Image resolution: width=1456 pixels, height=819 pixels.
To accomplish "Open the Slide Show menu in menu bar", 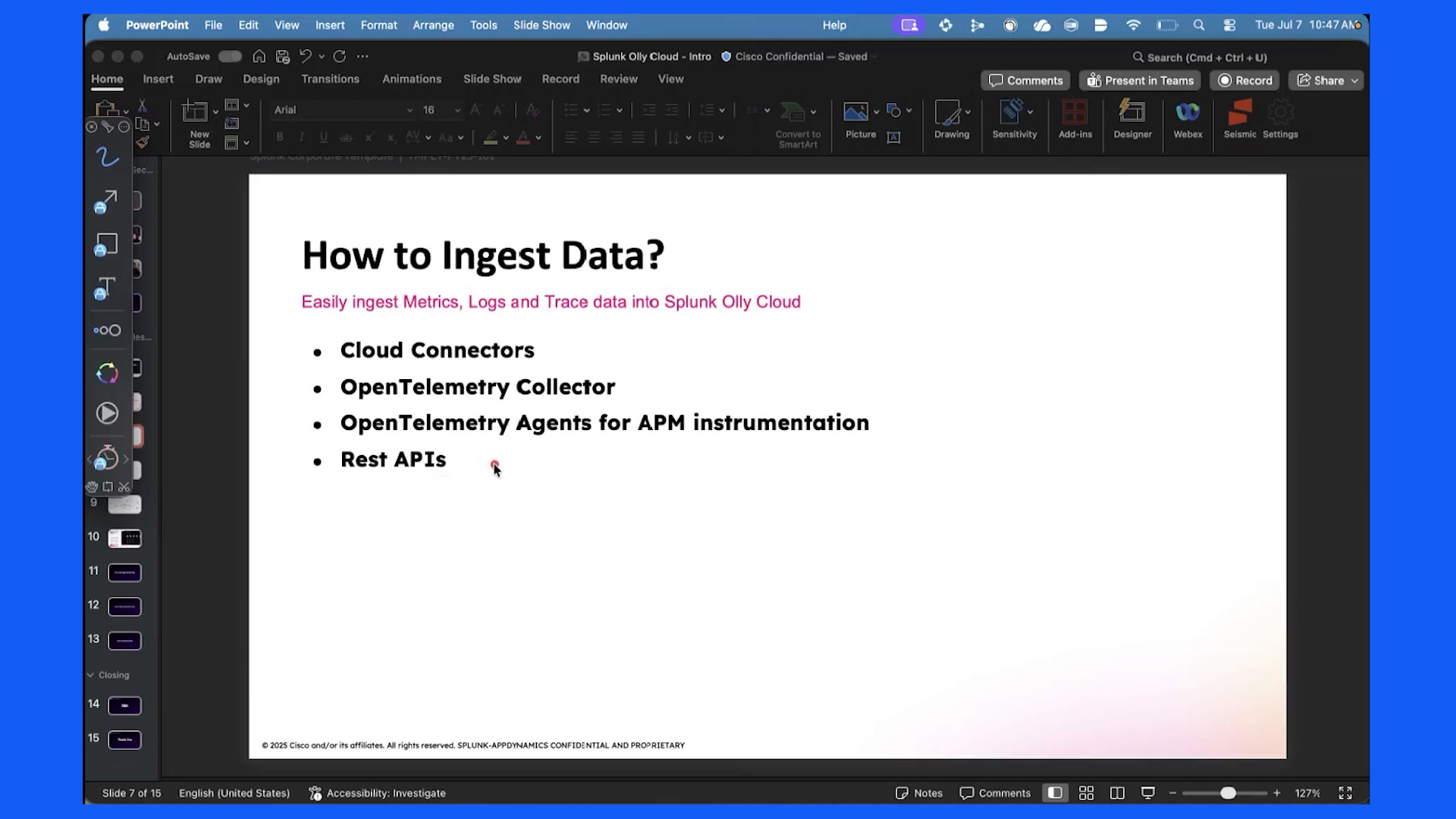I will [541, 25].
